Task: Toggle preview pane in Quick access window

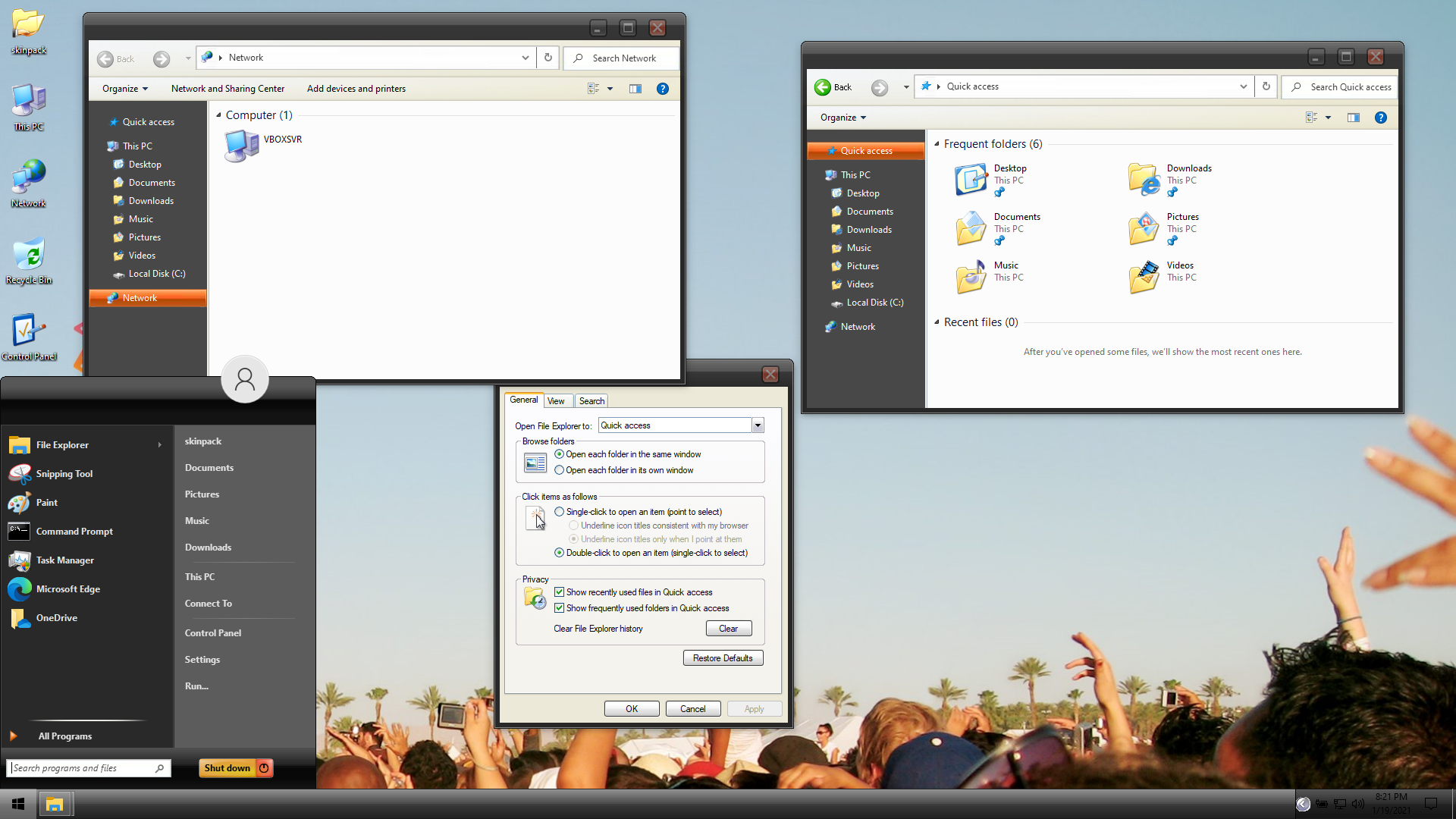Action: [x=1353, y=118]
